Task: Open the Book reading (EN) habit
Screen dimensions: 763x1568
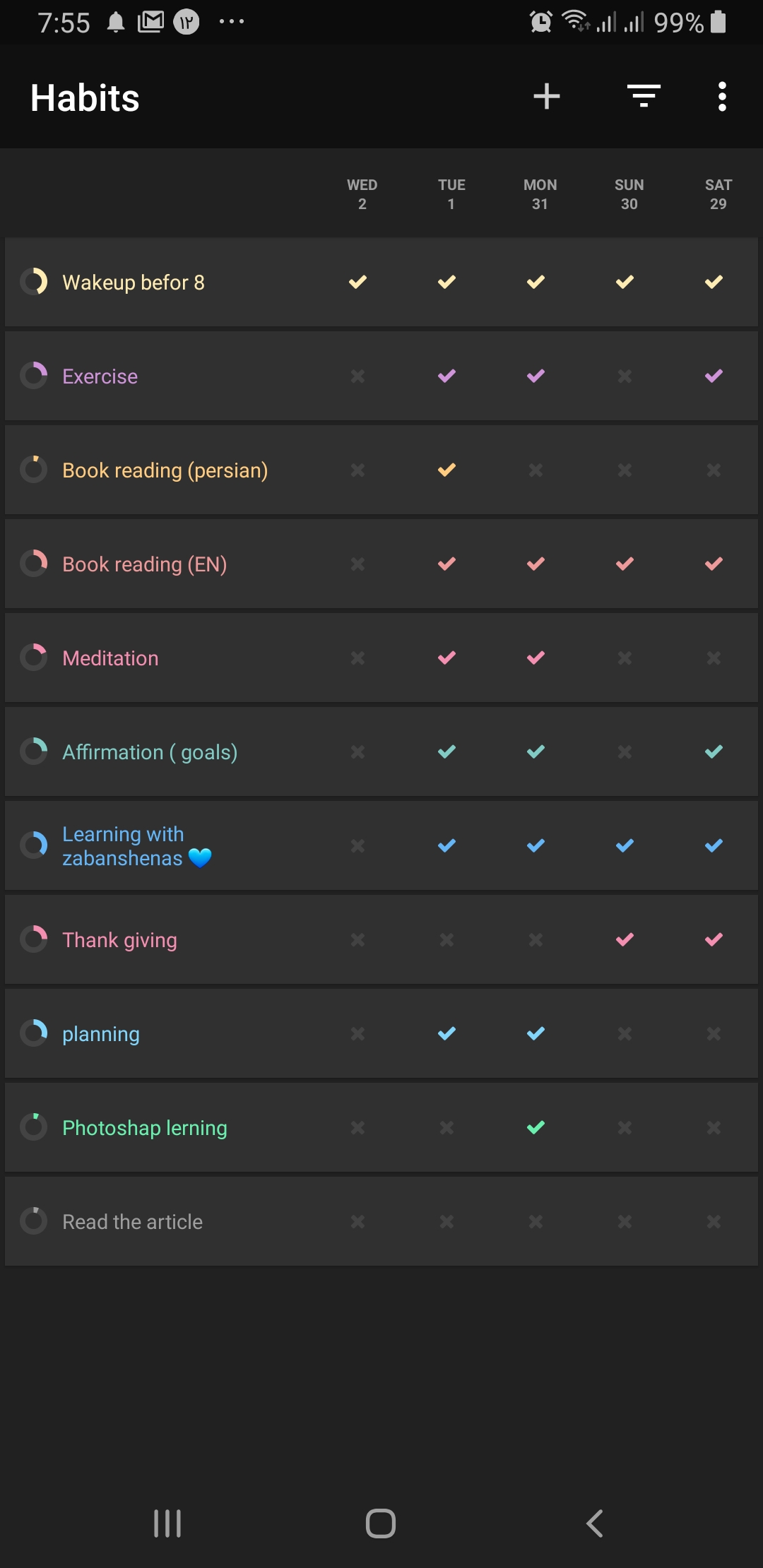Action: point(145,564)
